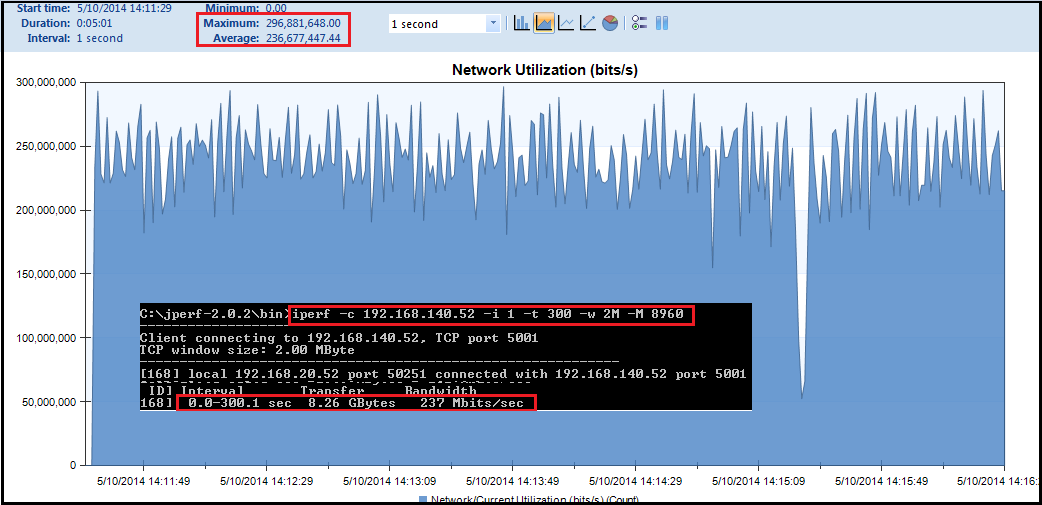
Task: Choose the point-to-point line chart icon
Action: coord(588,23)
